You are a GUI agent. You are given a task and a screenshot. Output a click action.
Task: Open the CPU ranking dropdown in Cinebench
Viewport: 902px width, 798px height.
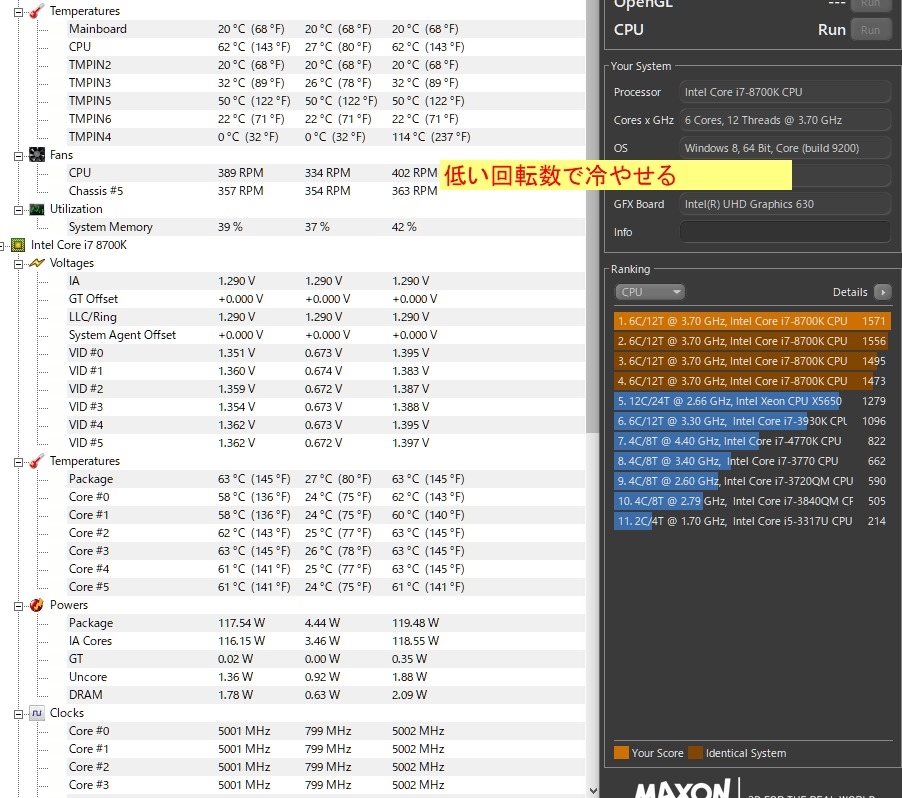pyautogui.click(x=649, y=292)
